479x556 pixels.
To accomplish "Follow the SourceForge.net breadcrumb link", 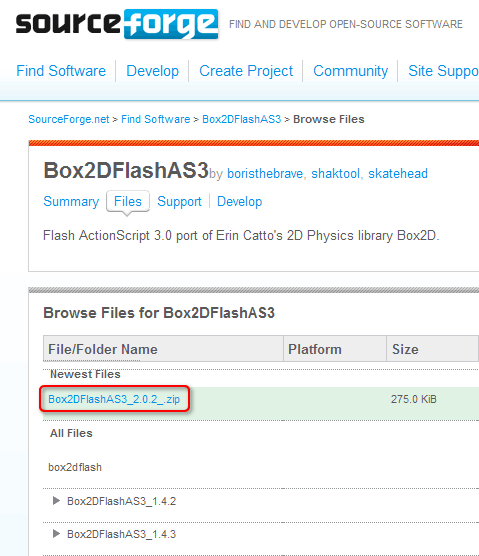I will (69, 119).
